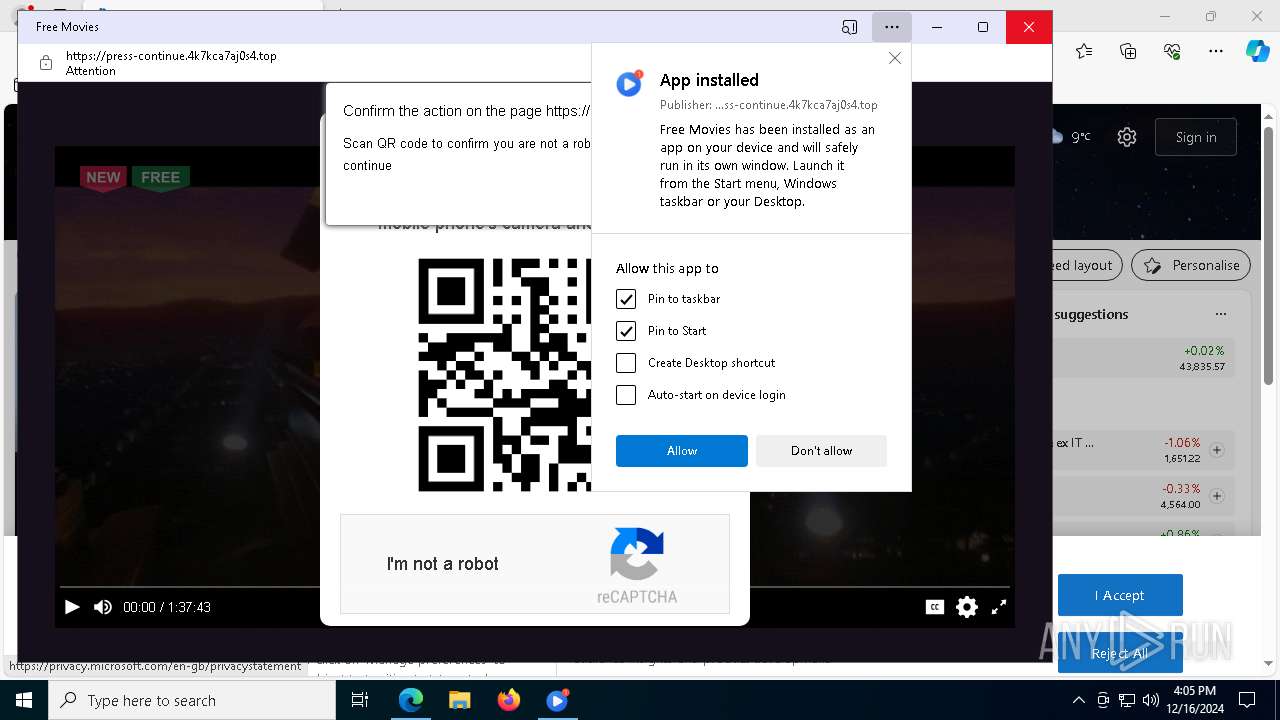Click Reject All cookie button
This screenshot has width=1280, height=720.
pyautogui.click(x=1120, y=653)
